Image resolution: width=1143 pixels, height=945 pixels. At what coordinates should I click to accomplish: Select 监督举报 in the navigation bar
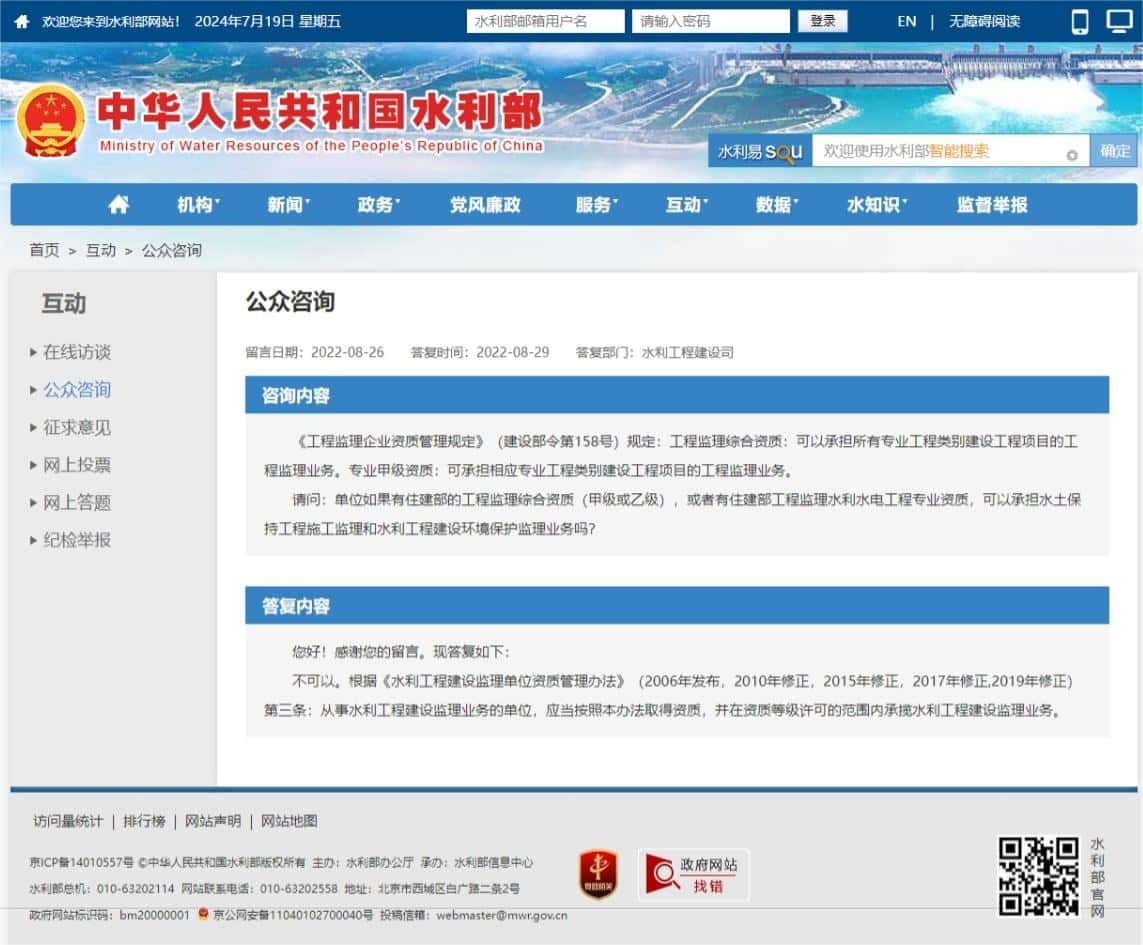pos(991,205)
